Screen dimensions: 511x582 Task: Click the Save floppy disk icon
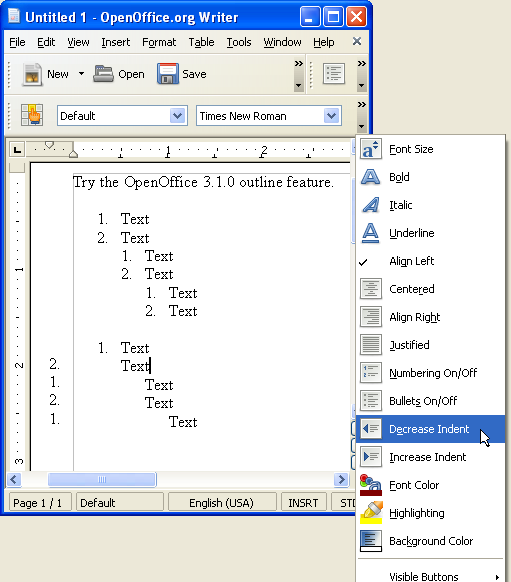point(168,74)
